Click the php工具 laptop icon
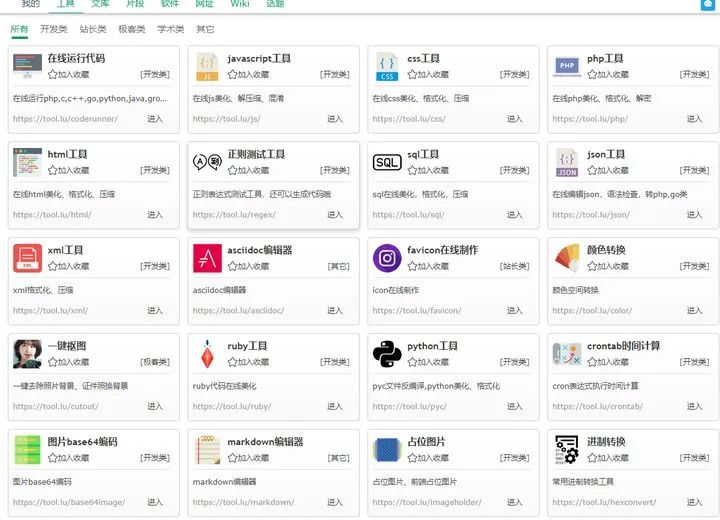 point(567,67)
